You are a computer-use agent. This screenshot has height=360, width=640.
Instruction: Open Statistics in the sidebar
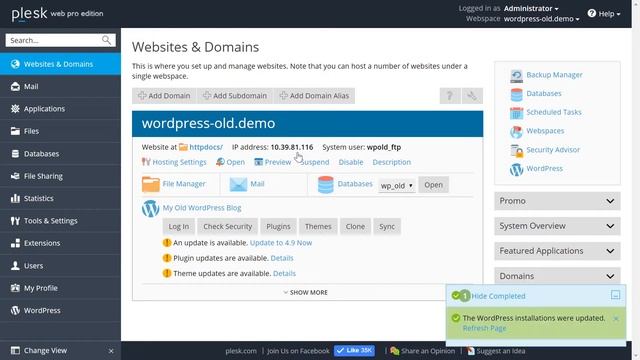60,198
